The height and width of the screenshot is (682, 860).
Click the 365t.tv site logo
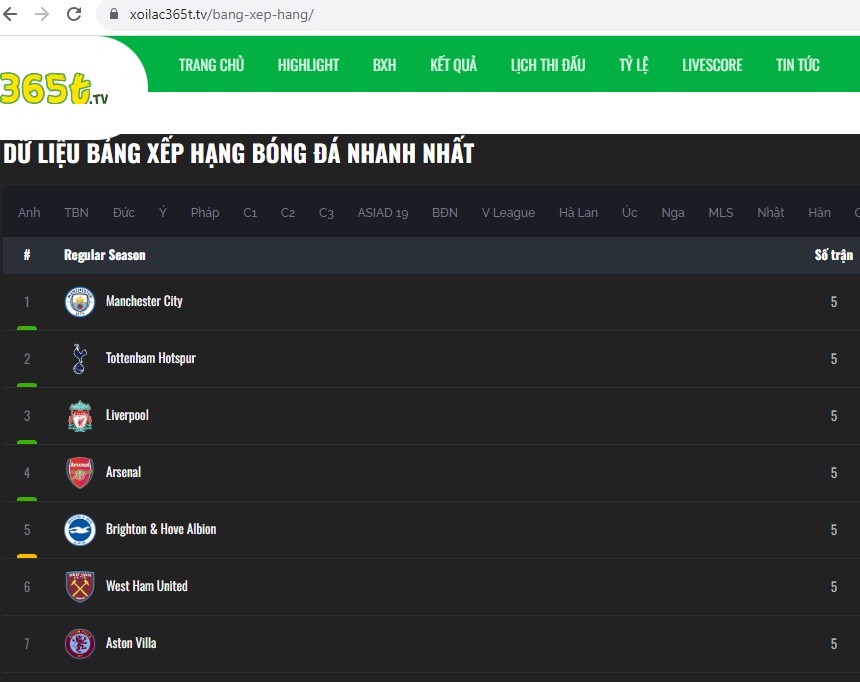pos(54,89)
